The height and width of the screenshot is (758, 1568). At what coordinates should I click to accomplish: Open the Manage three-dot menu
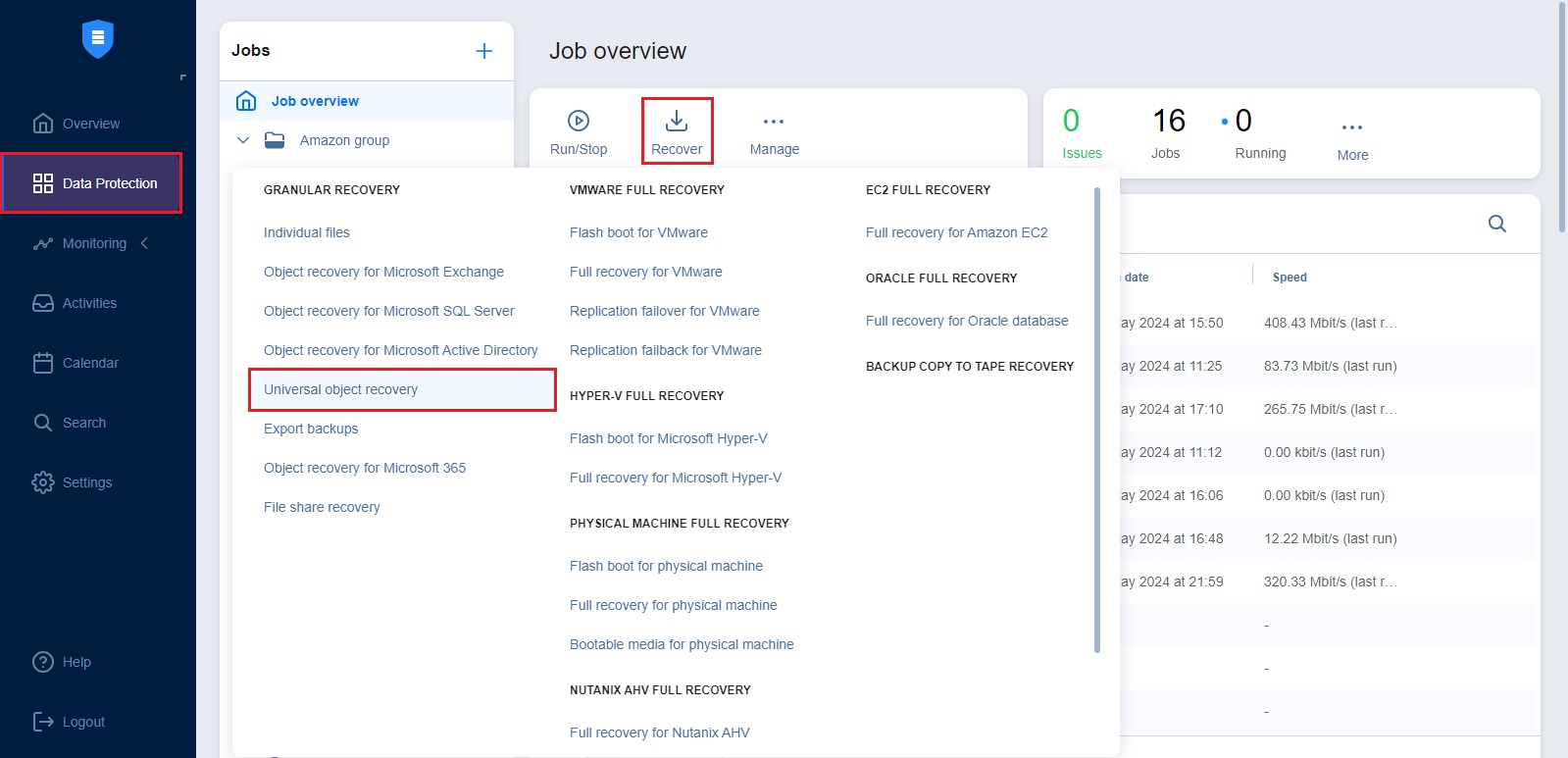pos(774,123)
